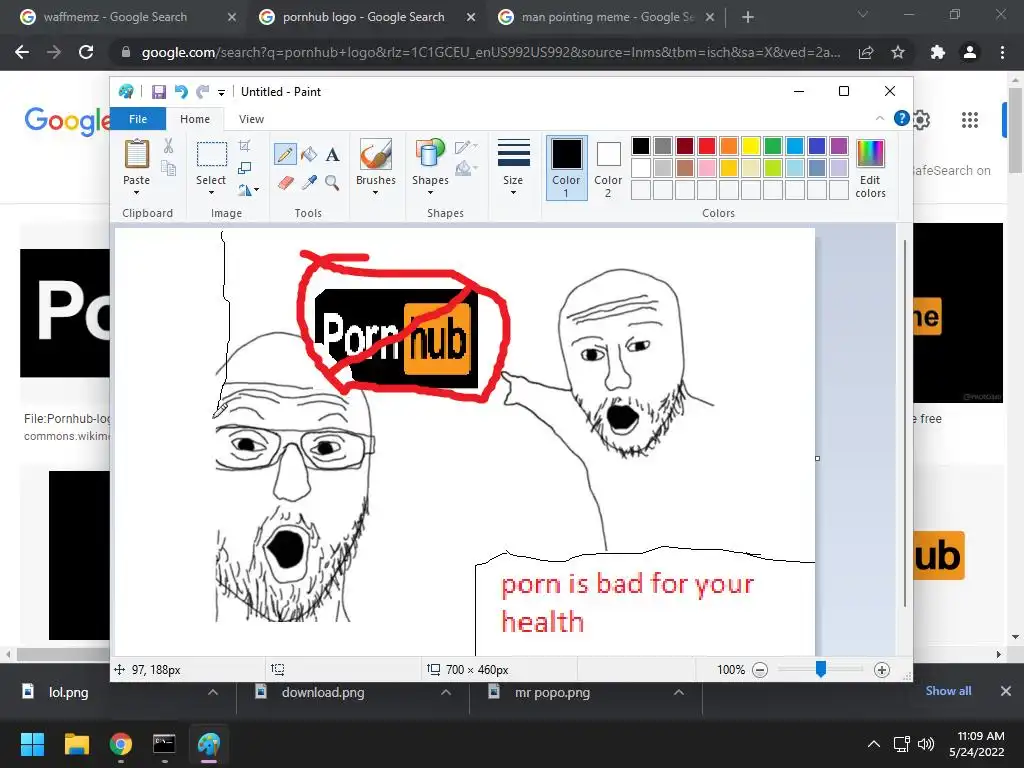Click Share this page icon in address bar

pyautogui.click(x=866, y=52)
